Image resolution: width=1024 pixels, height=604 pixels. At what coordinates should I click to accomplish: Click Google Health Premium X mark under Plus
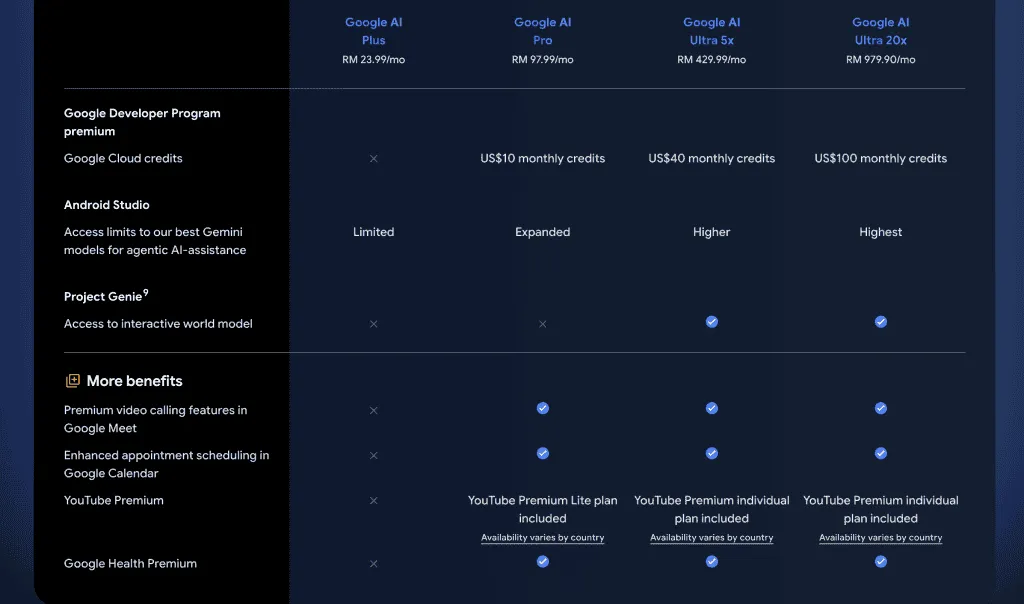pos(374,564)
